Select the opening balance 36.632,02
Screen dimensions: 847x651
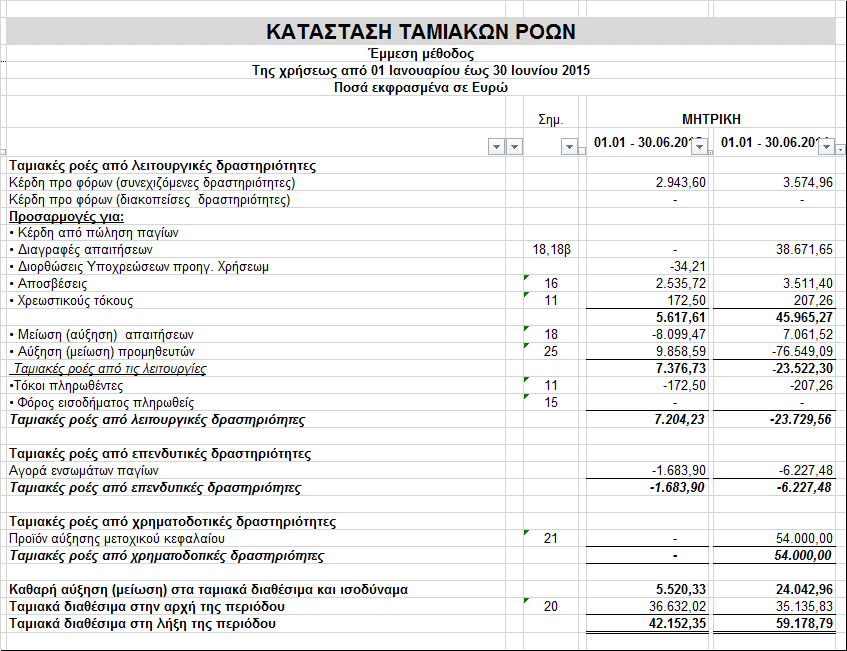point(677,607)
